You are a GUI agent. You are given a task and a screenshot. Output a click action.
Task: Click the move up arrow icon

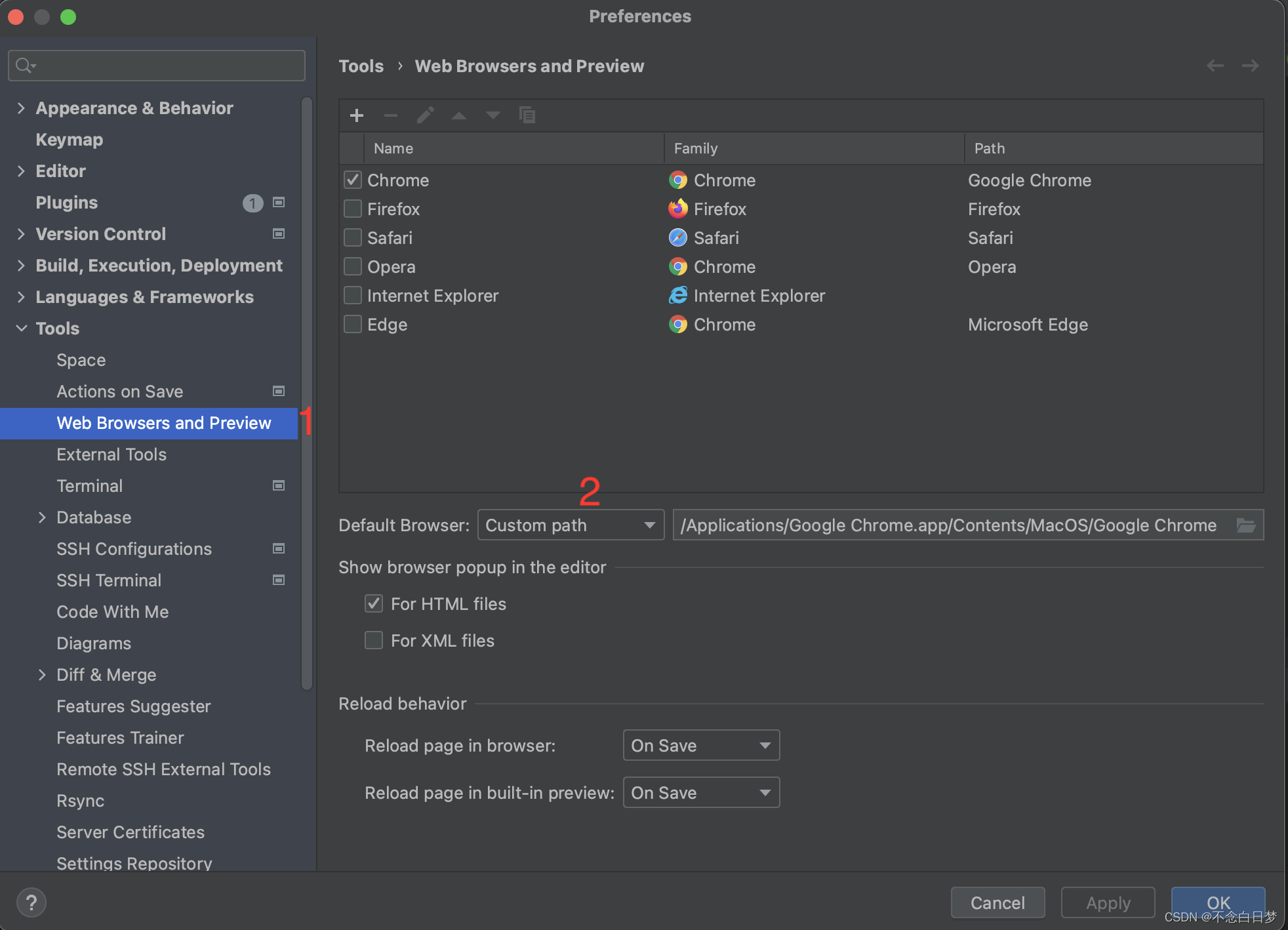point(459,115)
